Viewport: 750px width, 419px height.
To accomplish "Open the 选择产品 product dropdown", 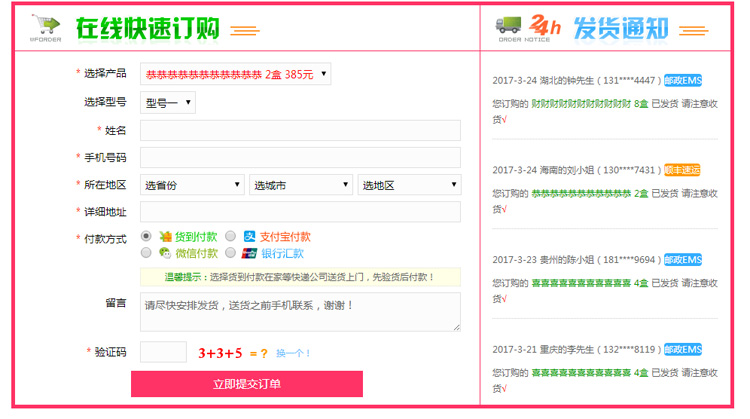I will (x=235, y=74).
